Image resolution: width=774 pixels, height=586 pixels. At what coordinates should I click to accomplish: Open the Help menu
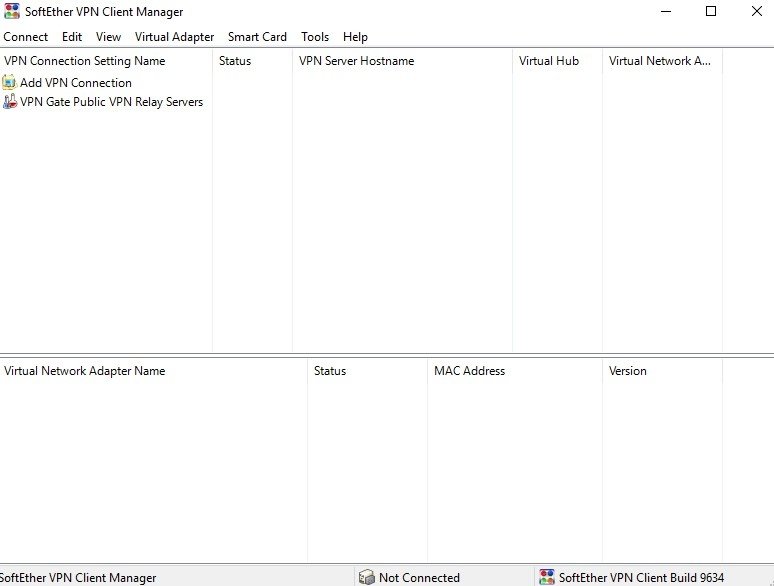click(x=355, y=37)
